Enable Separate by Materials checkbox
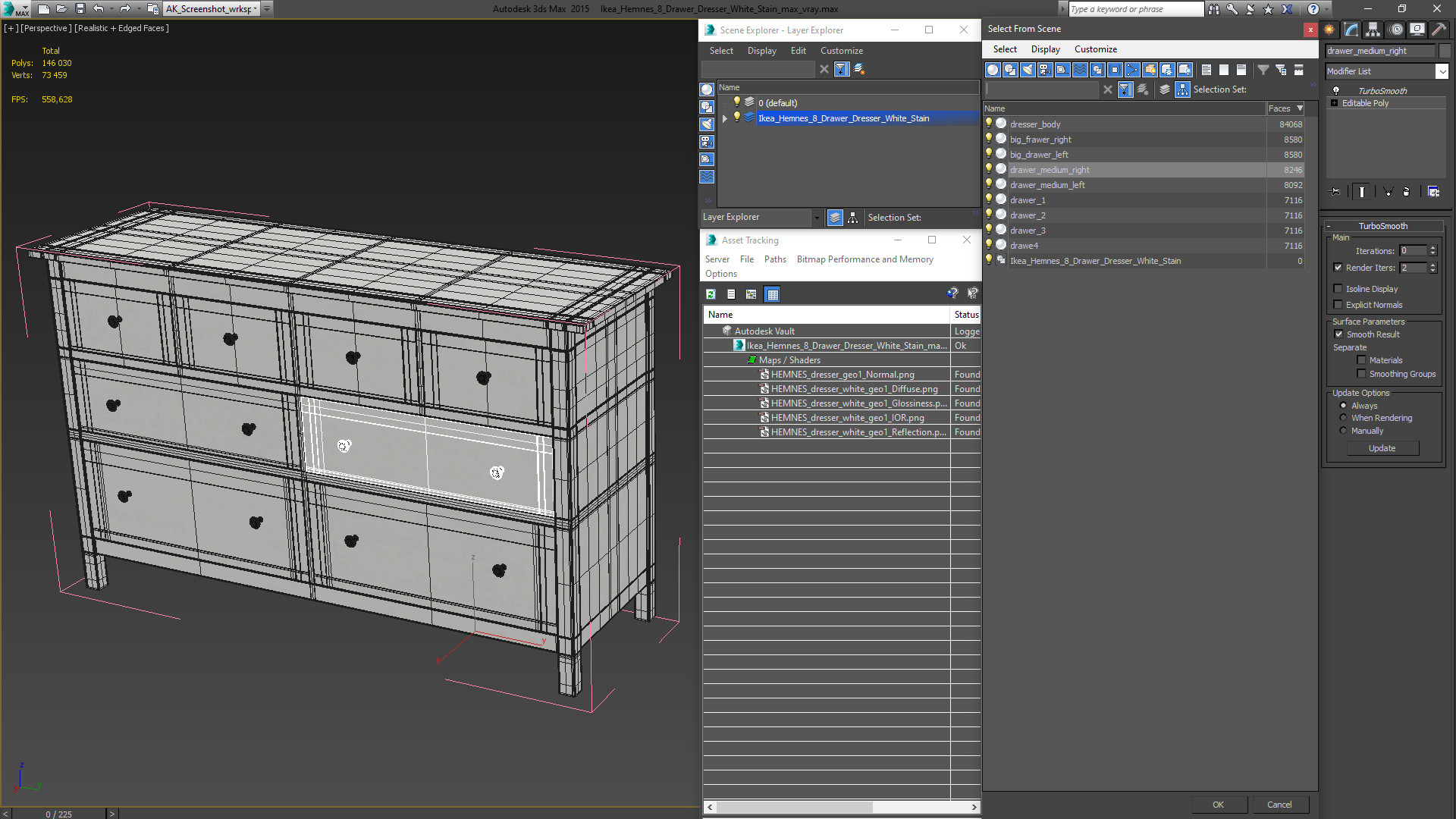This screenshot has height=819, width=1456. pos(1361,359)
